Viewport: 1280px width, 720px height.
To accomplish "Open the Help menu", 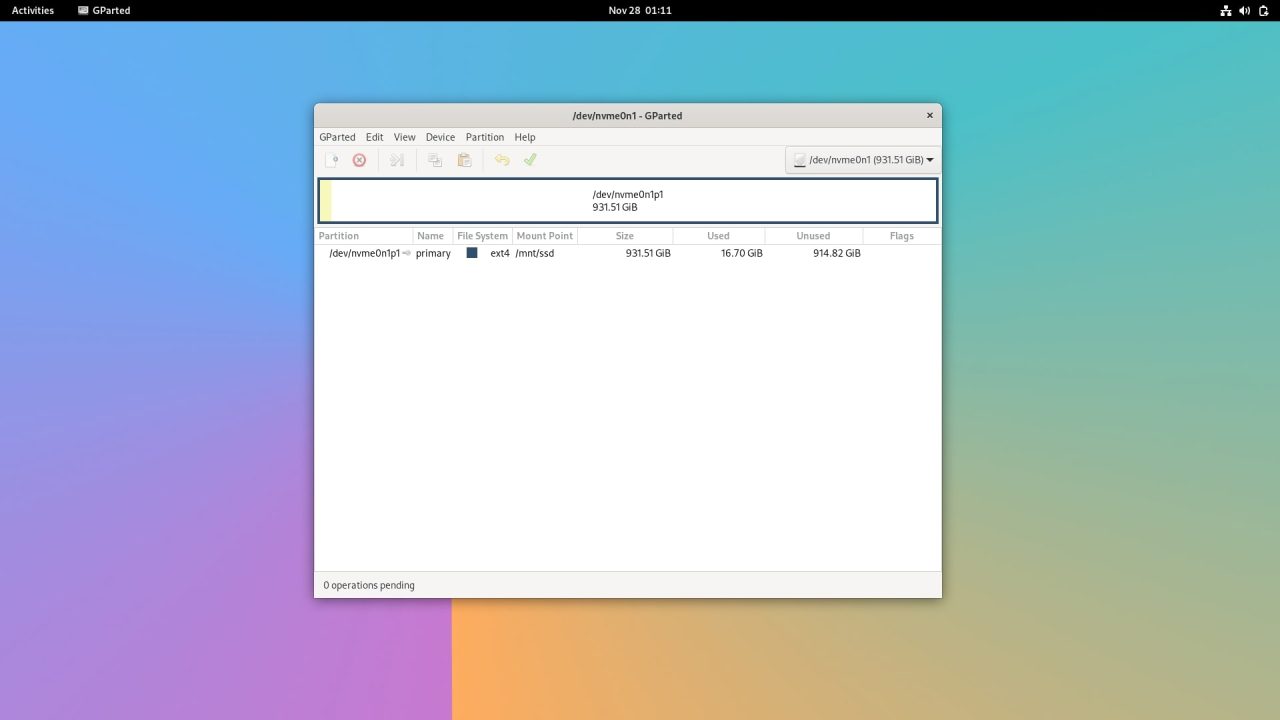I will click(x=524, y=137).
